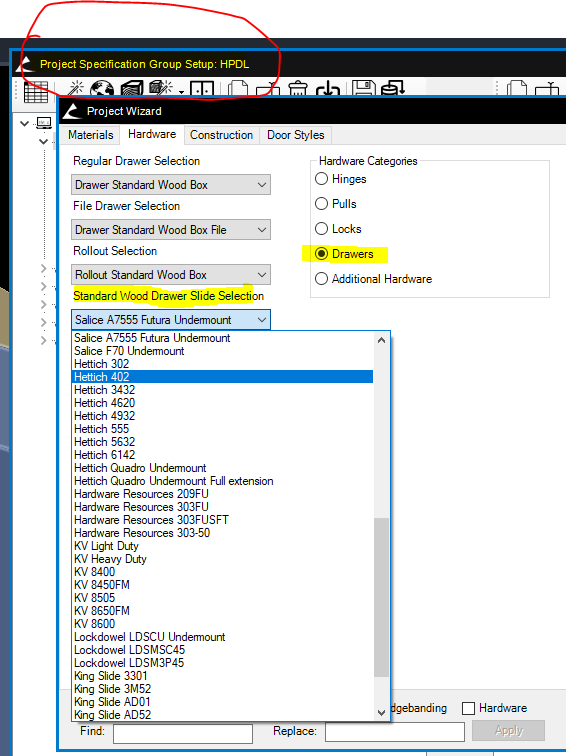This screenshot has height=756, width=566.
Task: Click the Replace text field
Action: pos(395,732)
